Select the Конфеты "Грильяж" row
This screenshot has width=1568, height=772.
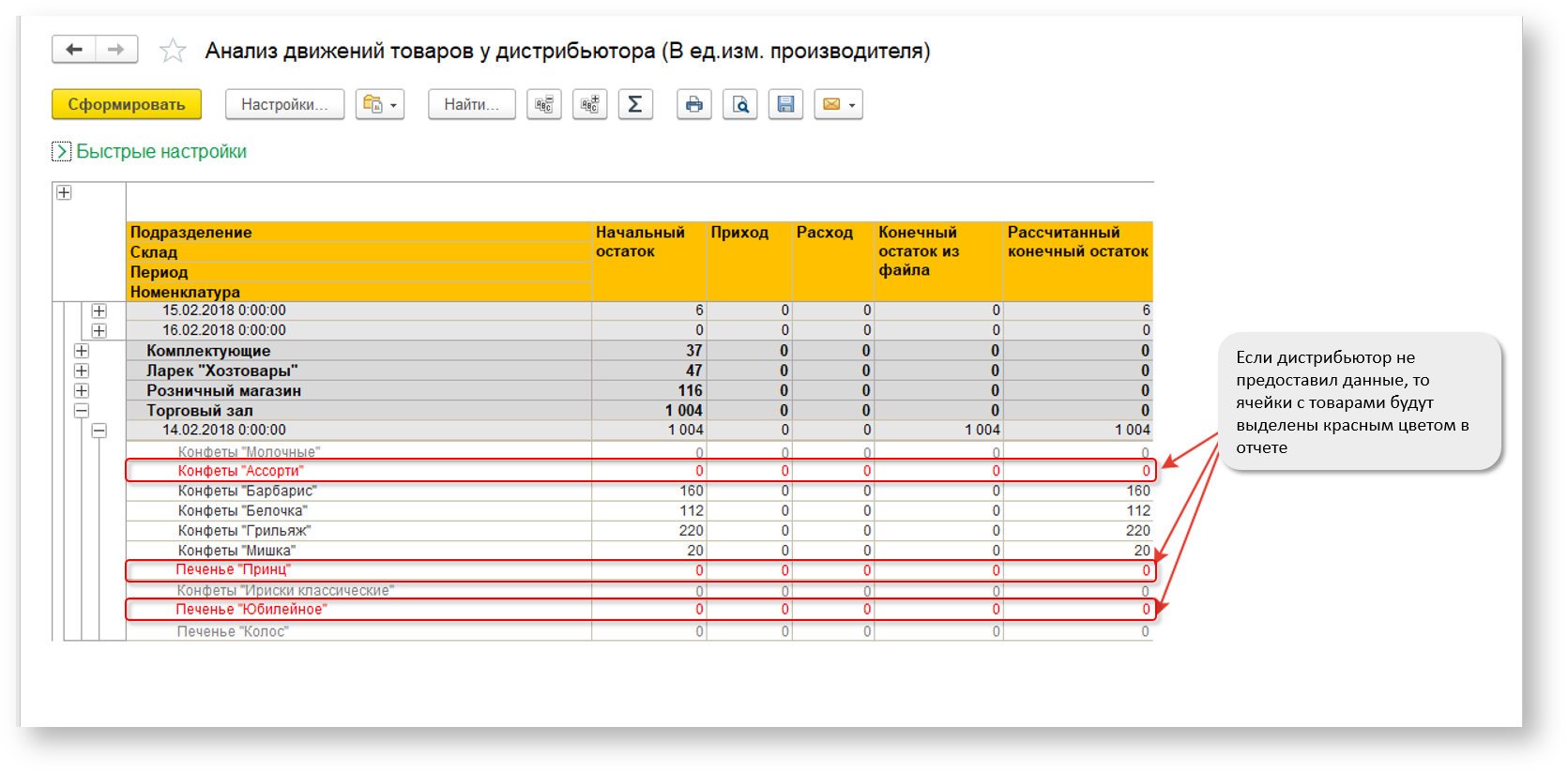639,530
